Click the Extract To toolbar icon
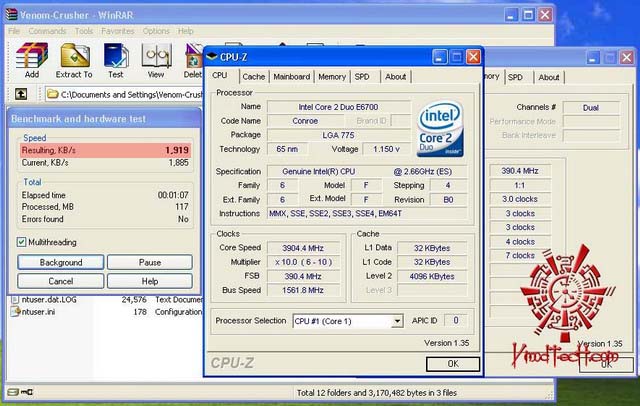Screen dimensions: 640x406 [x=74, y=60]
